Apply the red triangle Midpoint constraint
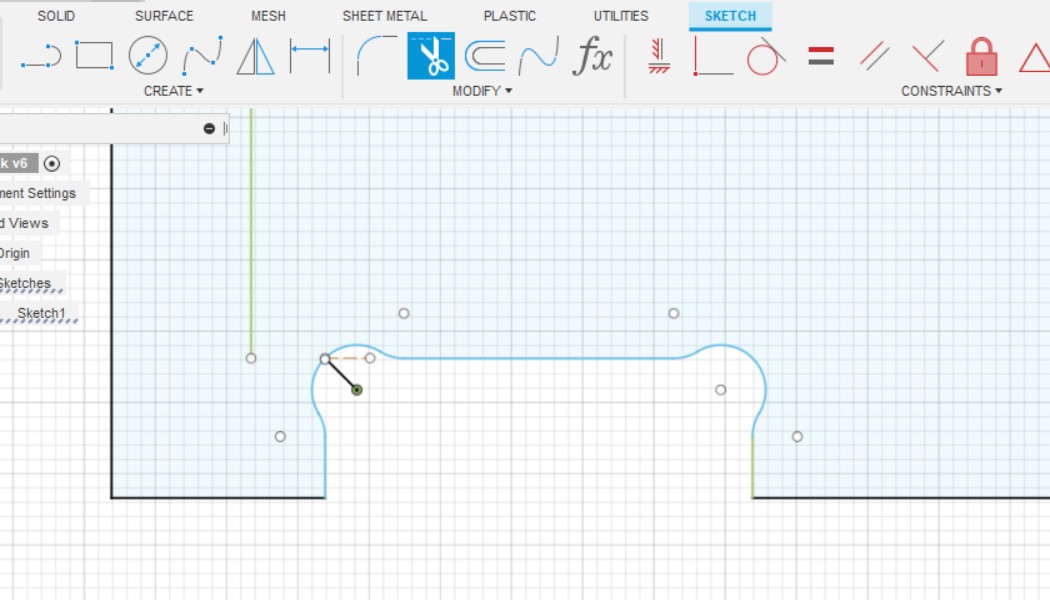The height and width of the screenshot is (600, 1050). coord(1035,58)
